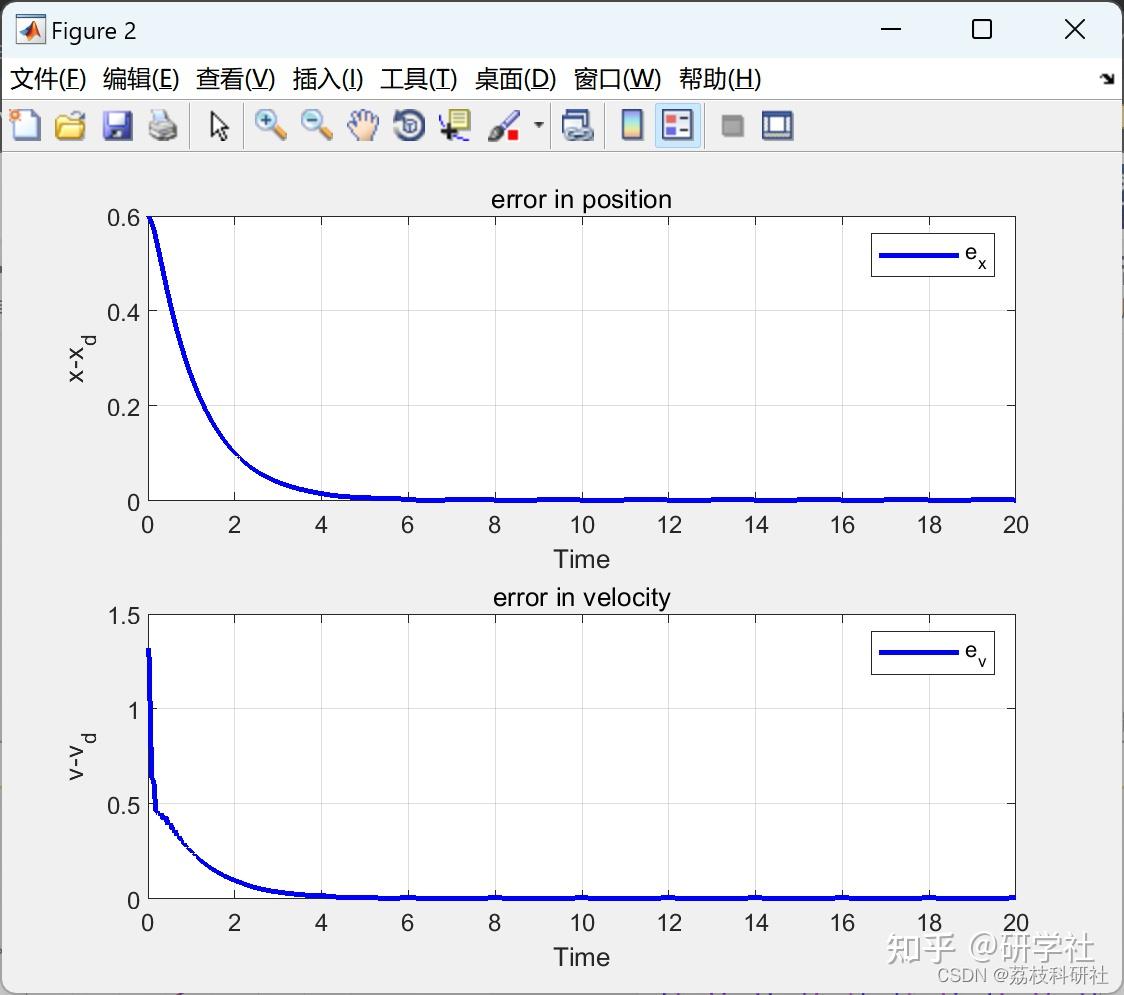Open a file with folder icon
The image size is (1124, 995).
tap(70, 125)
